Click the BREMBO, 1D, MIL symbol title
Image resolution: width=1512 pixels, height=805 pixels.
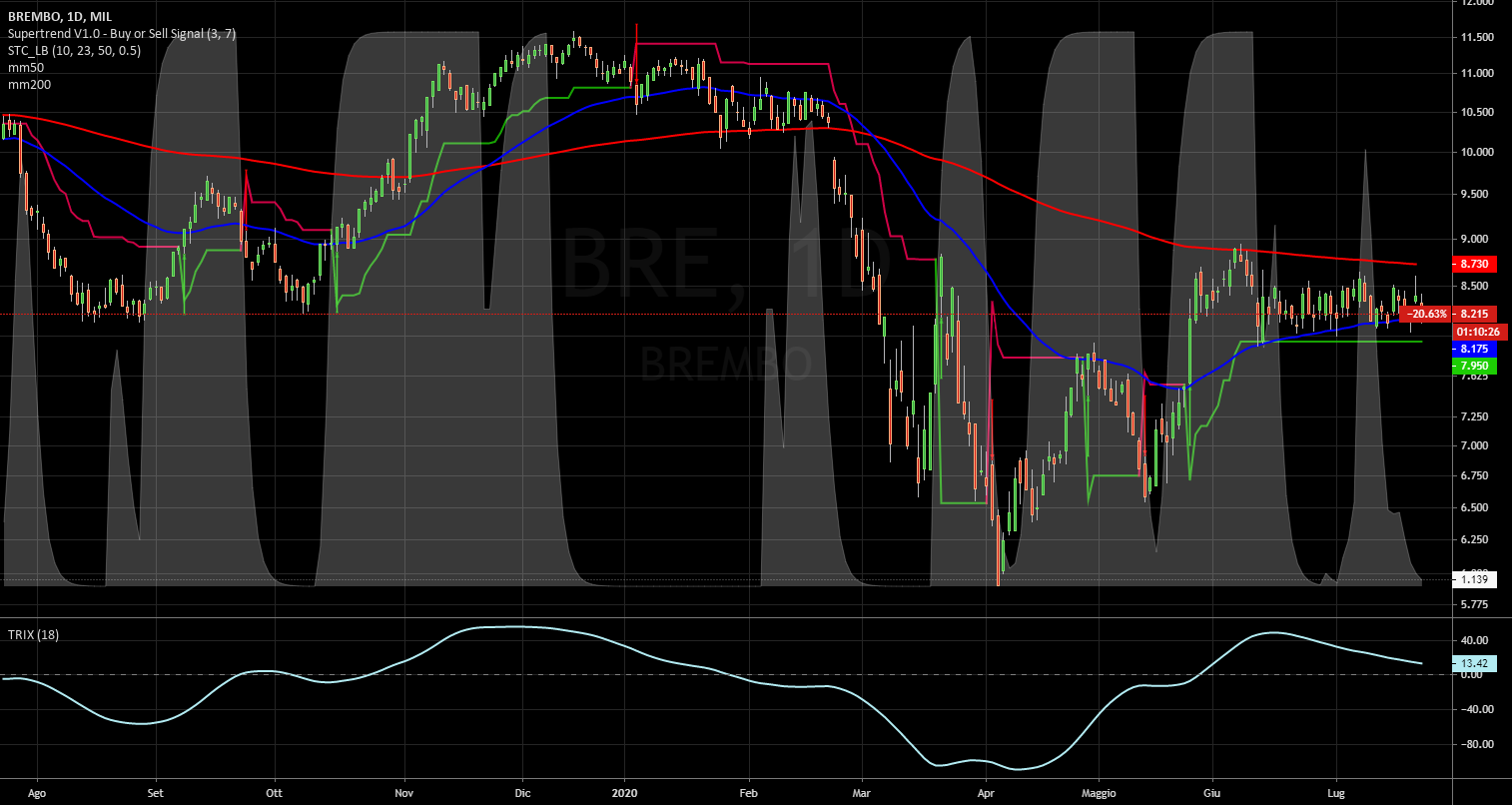[59, 16]
